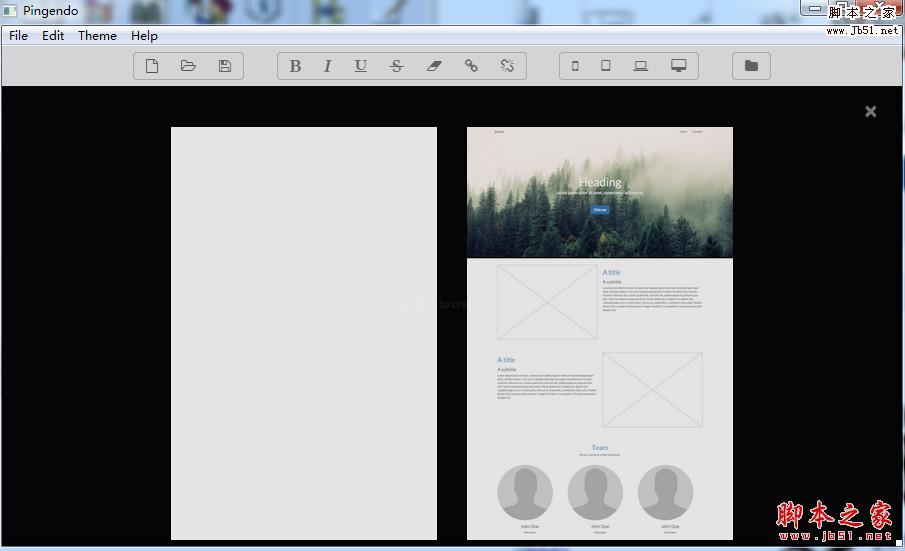Open the Theme menu
Viewport: 905px width, 551px height.
(97, 35)
